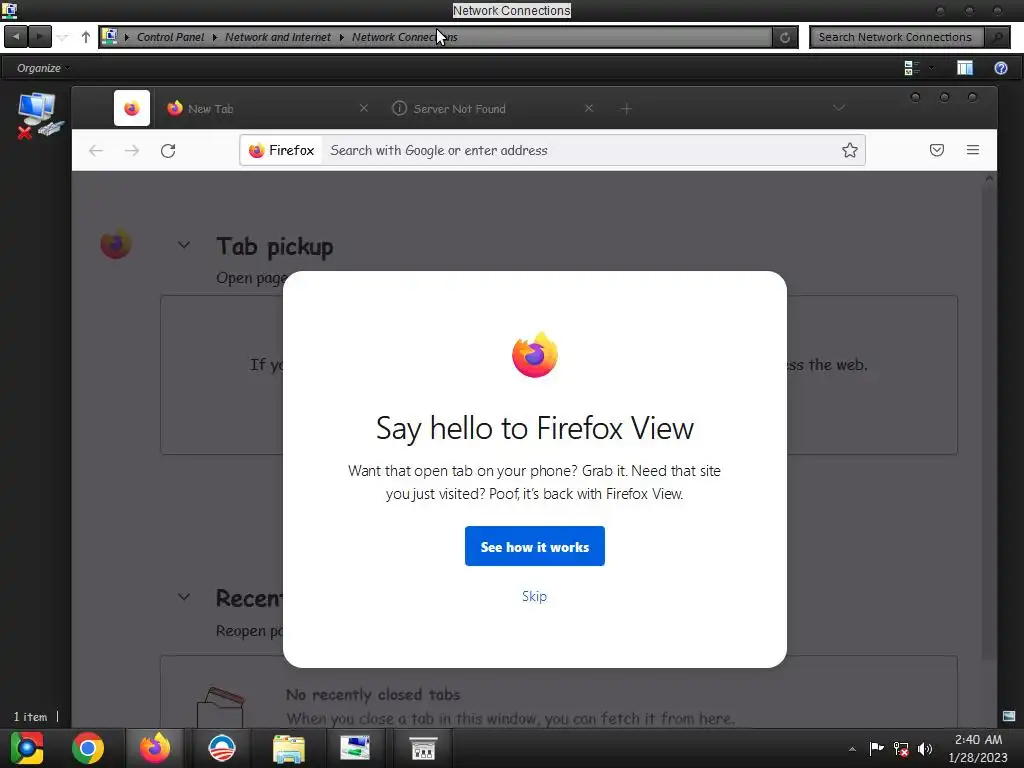1024x768 pixels.
Task: Collapse the Tab pickup section
Action: [184, 245]
